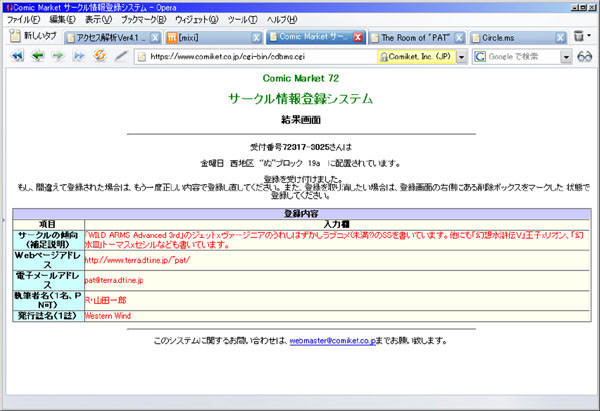The height and width of the screenshot is (411, 600).
Task: Close the Circle.ms tab
Action: click(x=561, y=38)
